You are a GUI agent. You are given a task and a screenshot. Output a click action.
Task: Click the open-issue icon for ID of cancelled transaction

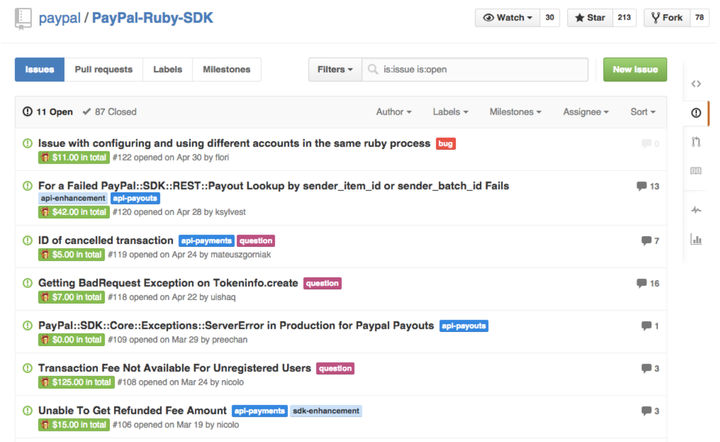28,241
